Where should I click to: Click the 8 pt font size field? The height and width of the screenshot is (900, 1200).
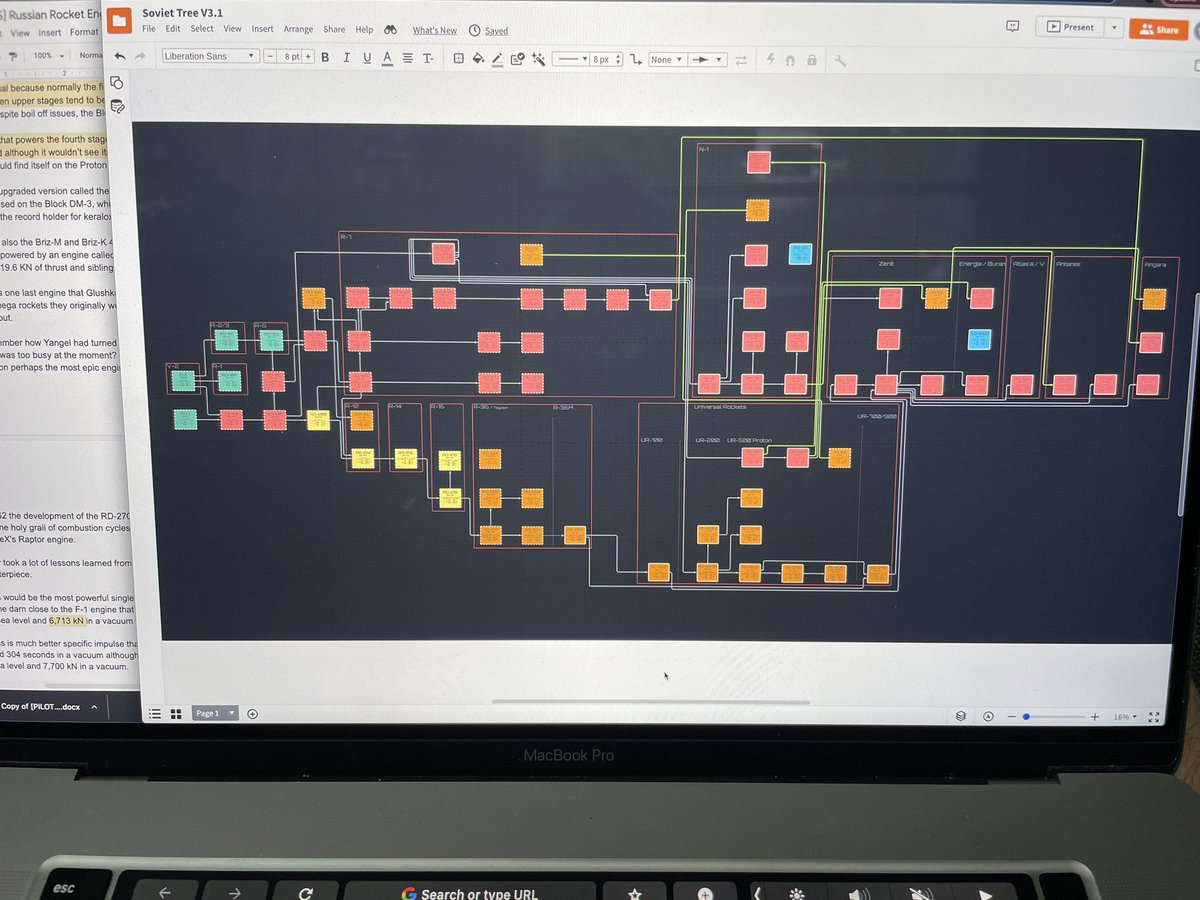coord(290,57)
